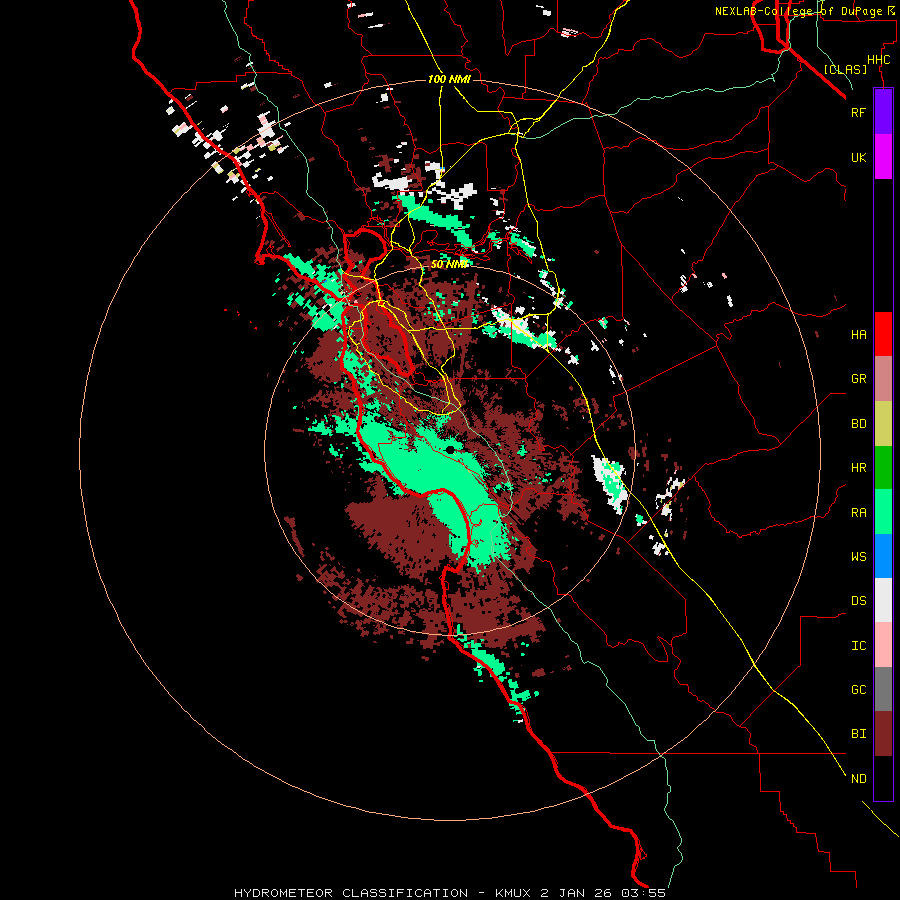
Task: Click the 'NEXLAB-College of DuPage' credit text
Action: click(798, 11)
